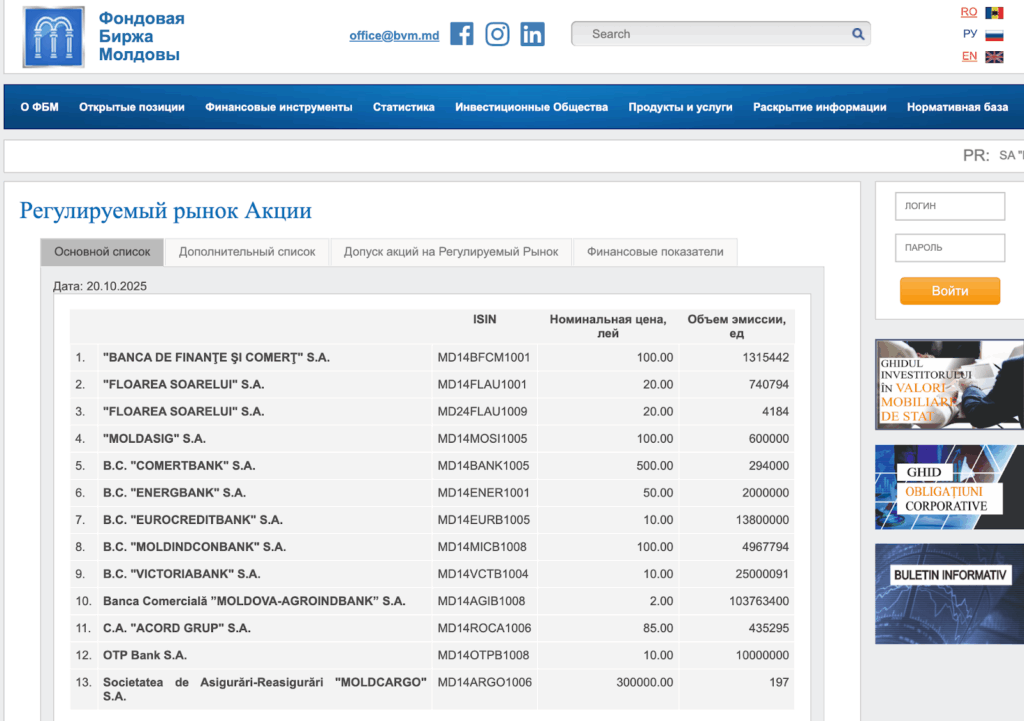Switch to Финансовые показатели tab
This screenshot has height=721, width=1024.
pyautogui.click(x=654, y=252)
